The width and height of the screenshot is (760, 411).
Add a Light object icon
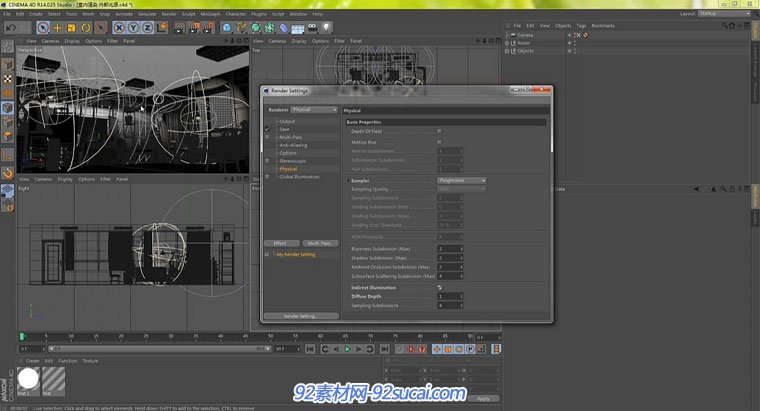coord(327,28)
